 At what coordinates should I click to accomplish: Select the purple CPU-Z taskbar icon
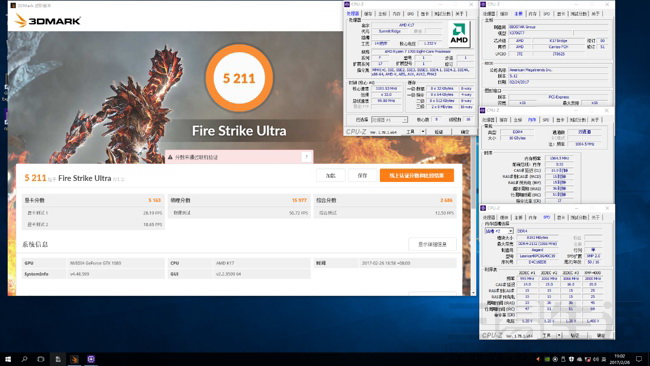coord(91,359)
